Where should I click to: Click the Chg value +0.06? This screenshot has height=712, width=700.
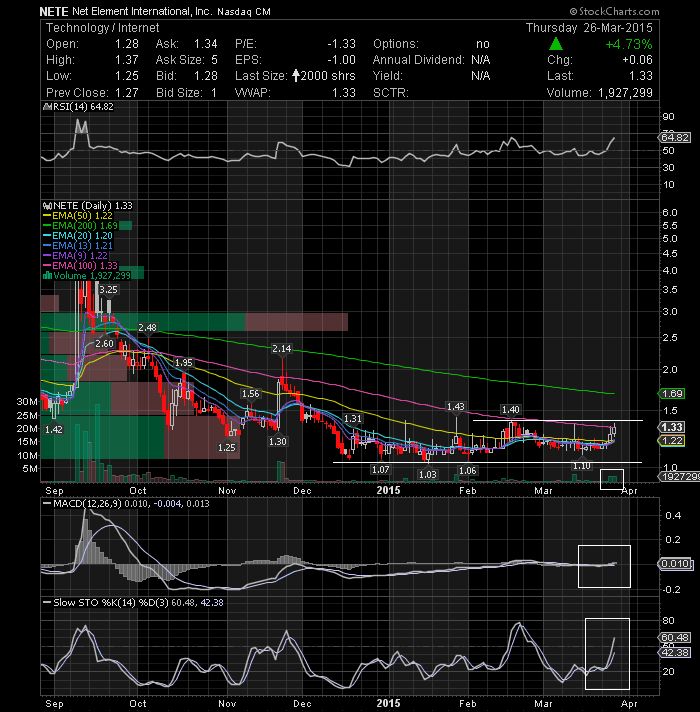pos(637,60)
